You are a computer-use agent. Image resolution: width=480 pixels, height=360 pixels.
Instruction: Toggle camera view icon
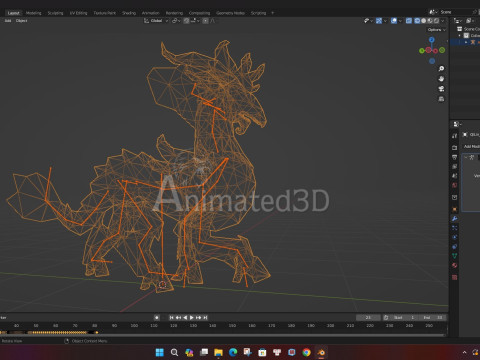click(441, 89)
